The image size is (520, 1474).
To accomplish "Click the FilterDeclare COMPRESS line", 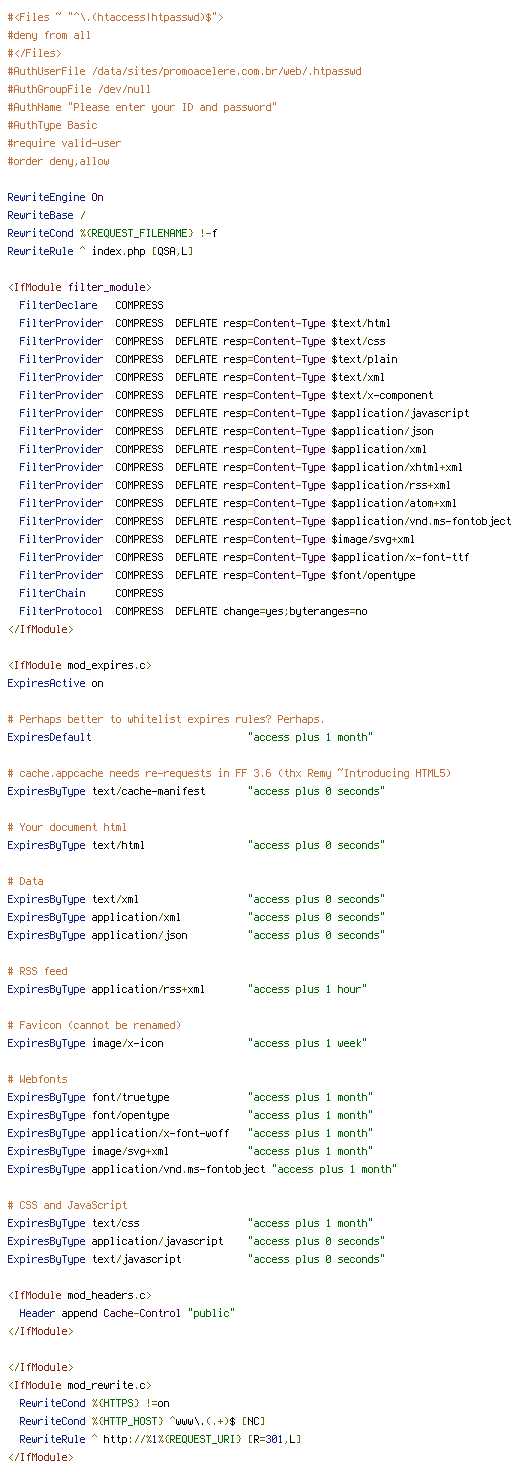I will [91, 305].
